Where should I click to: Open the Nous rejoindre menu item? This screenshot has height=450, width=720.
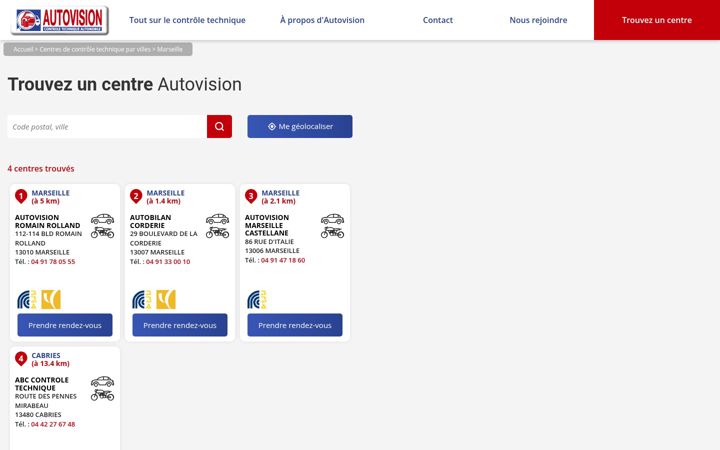pyautogui.click(x=538, y=20)
